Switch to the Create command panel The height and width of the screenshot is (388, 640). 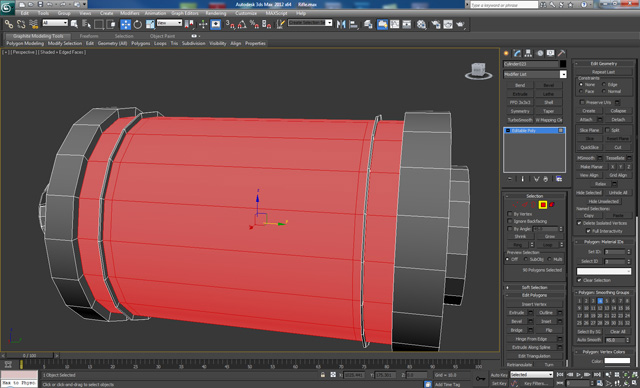507,53
